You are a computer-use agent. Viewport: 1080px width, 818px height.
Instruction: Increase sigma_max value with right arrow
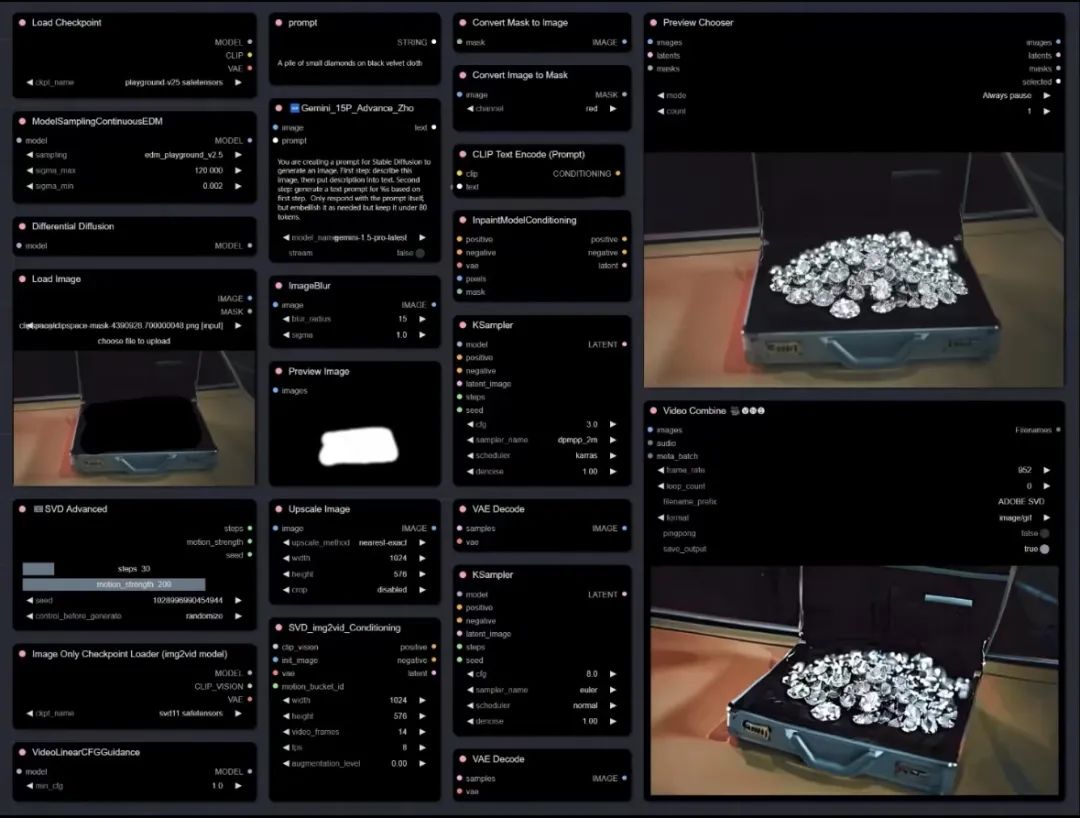[x=238, y=170]
